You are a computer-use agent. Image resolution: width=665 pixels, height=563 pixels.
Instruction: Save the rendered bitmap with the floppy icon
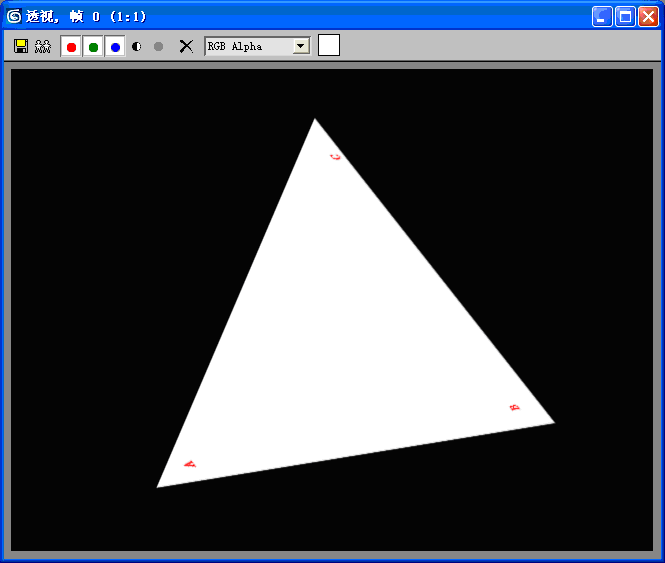(21, 46)
